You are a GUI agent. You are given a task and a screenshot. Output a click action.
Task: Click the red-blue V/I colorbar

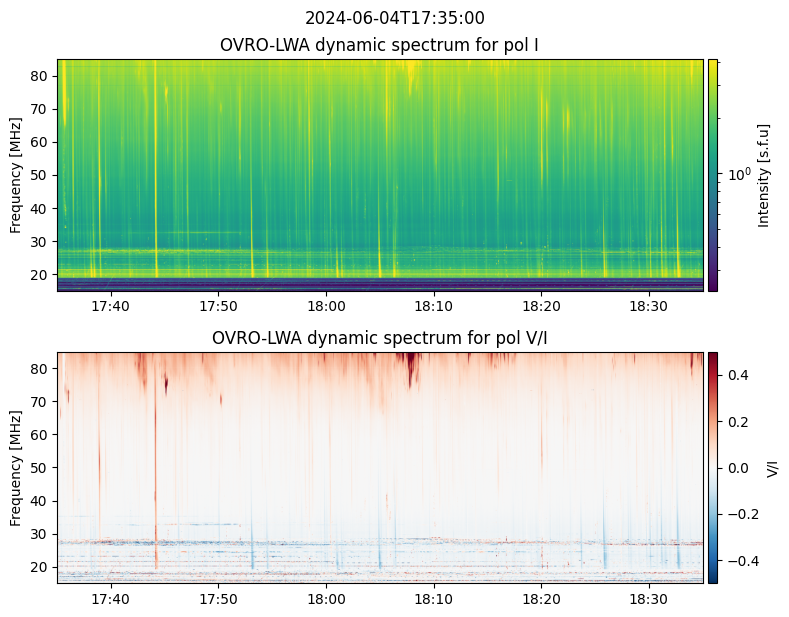pos(713,467)
